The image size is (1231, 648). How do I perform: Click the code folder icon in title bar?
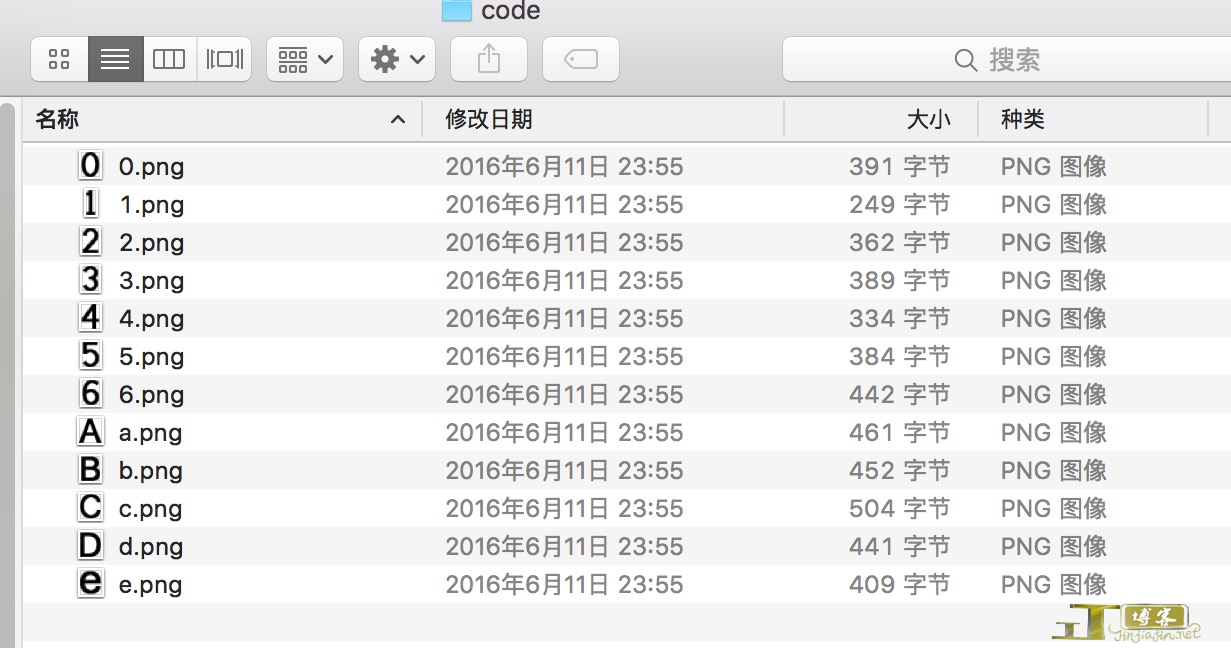pyautogui.click(x=459, y=12)
